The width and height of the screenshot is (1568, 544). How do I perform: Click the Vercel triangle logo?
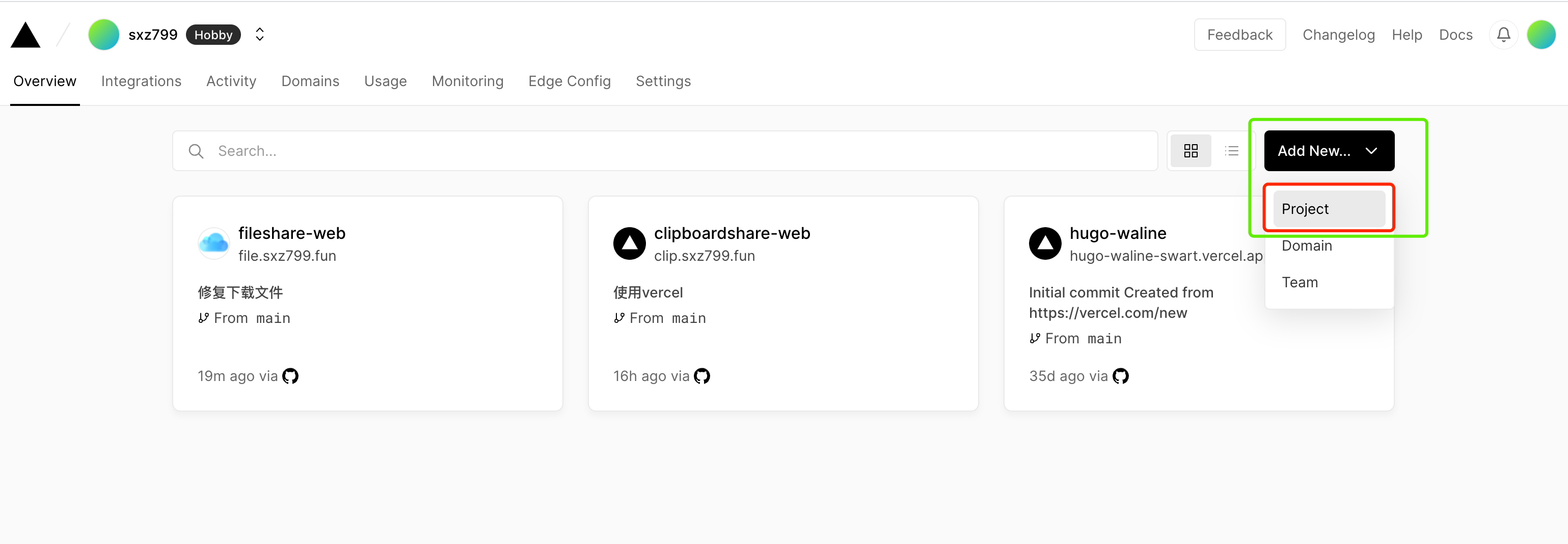[x=25, y=35]
